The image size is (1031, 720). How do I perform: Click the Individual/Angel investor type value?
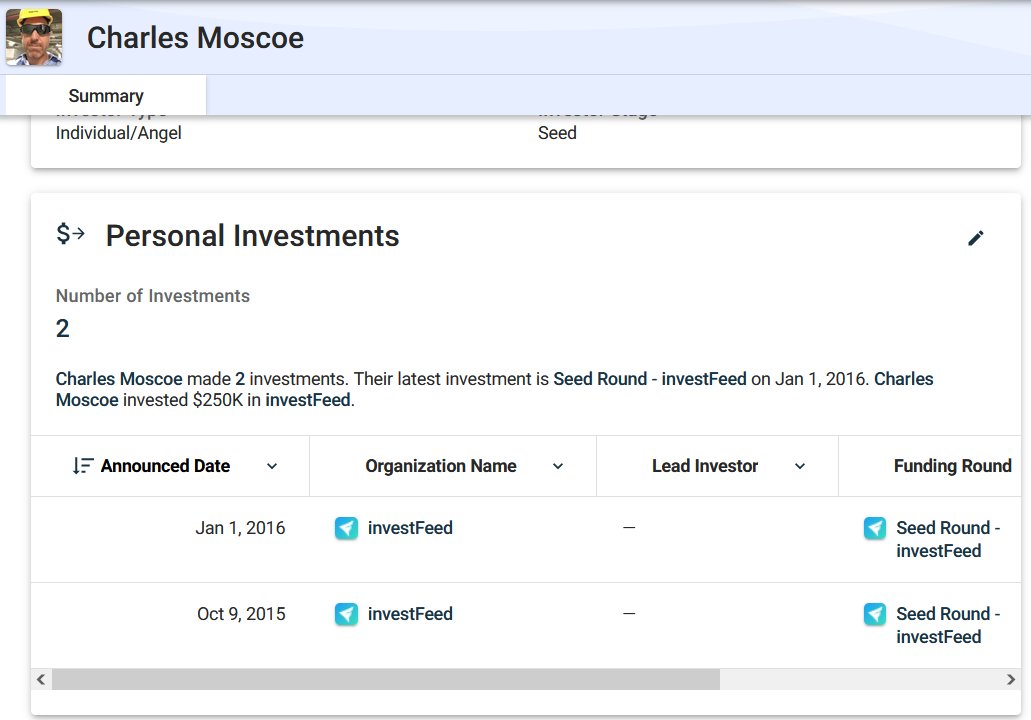[118, 133]
